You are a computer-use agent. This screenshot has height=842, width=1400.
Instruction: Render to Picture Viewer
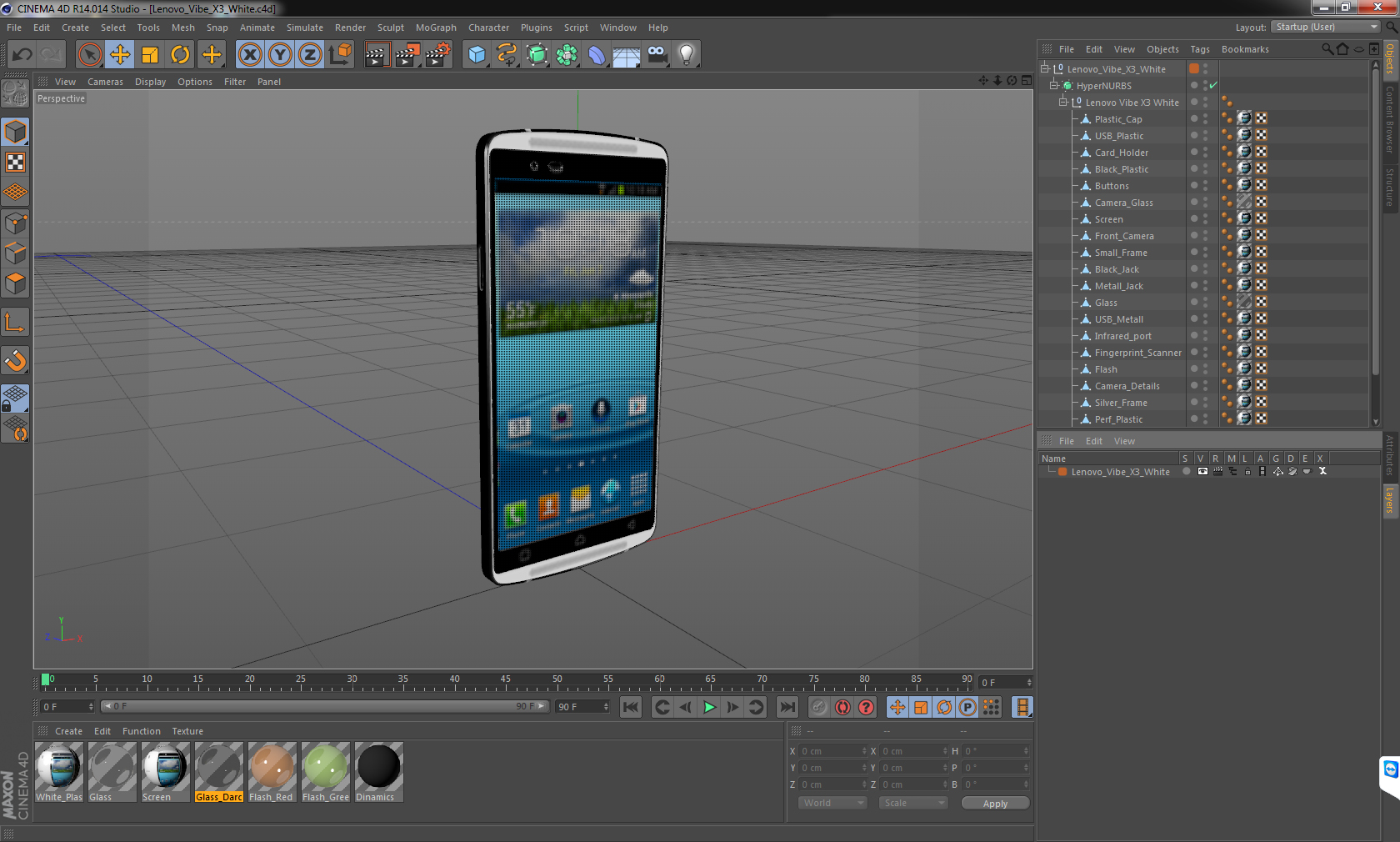pos(407,55)
